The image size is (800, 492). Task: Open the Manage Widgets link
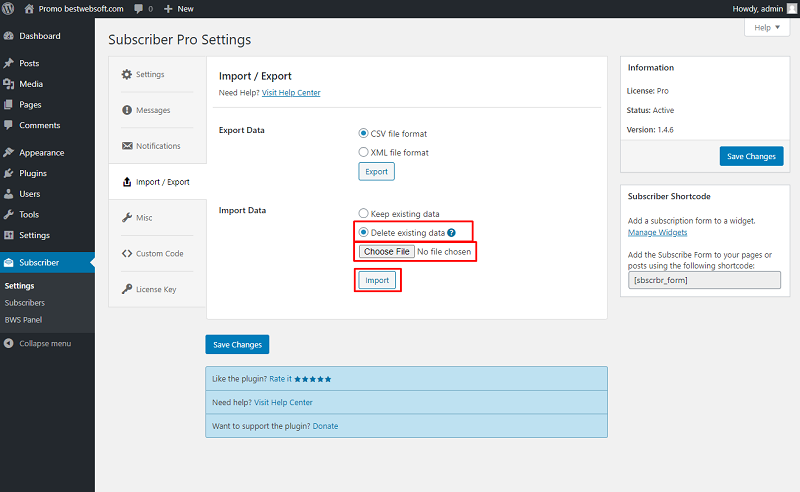657,233
